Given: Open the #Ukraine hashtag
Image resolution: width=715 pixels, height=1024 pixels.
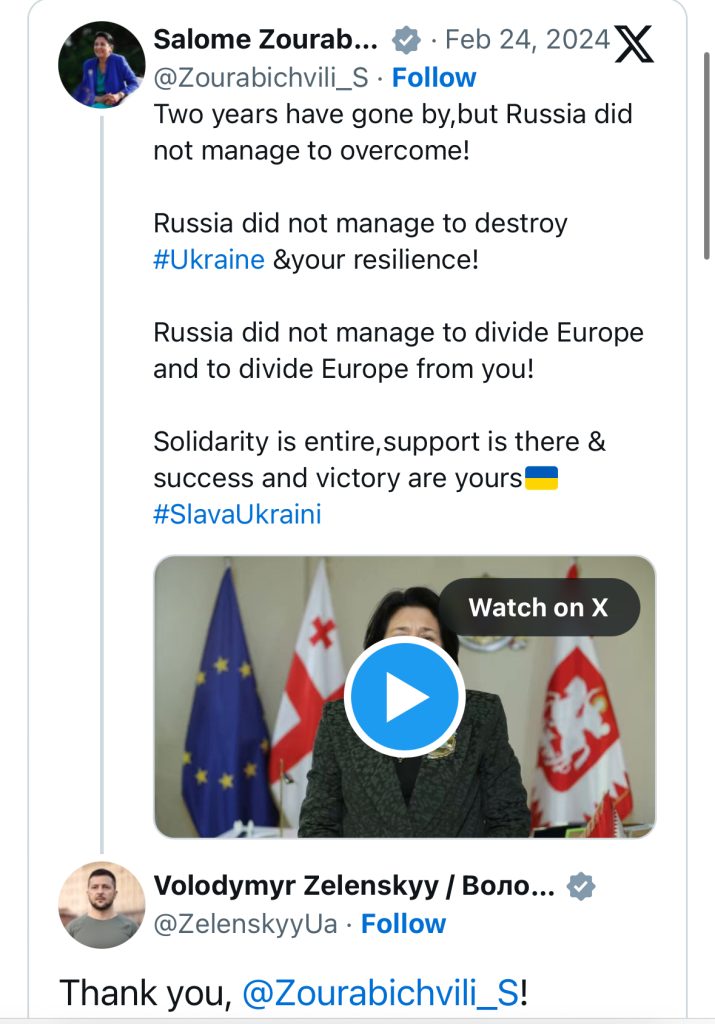Looking at the screenshot, I should coord(209,260).
